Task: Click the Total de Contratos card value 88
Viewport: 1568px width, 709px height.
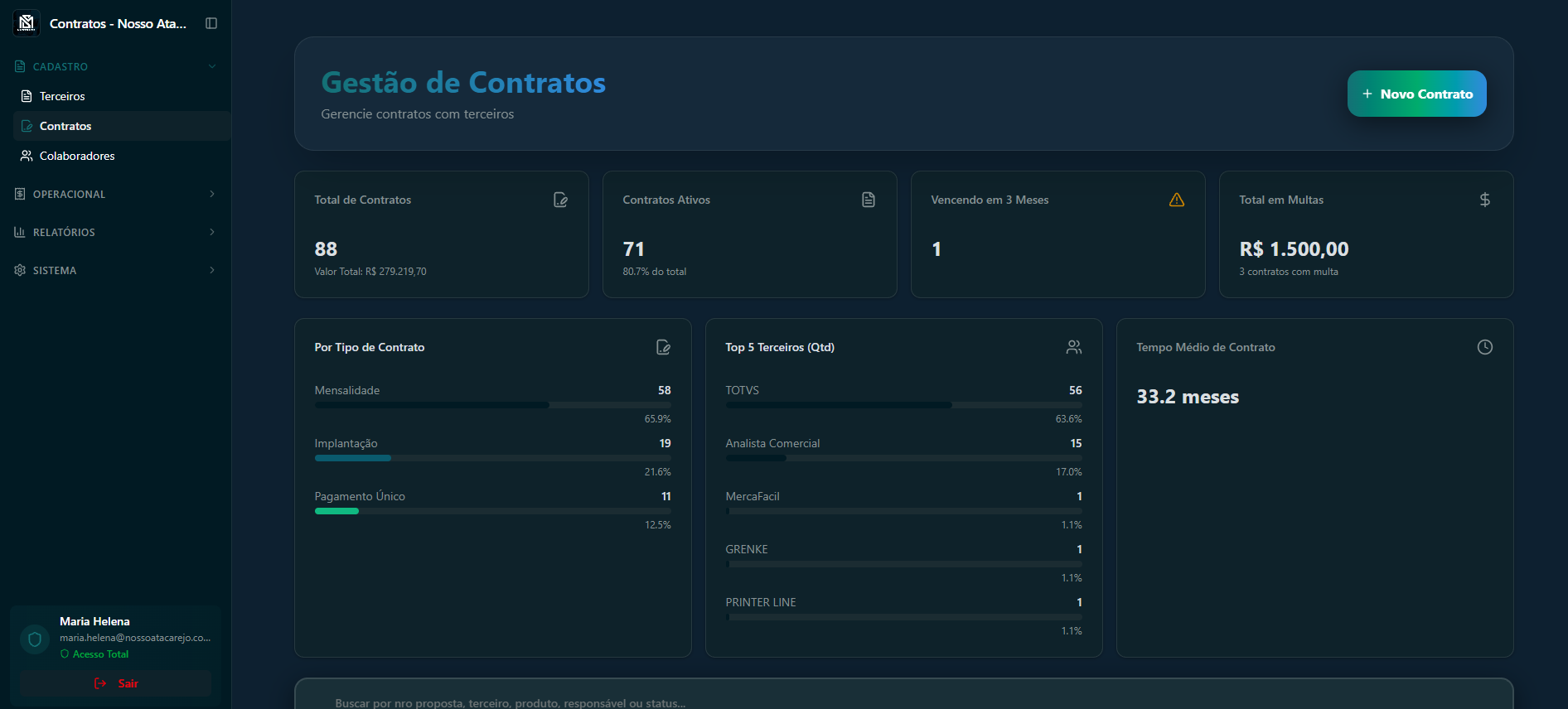Action: tap(326, 249)
